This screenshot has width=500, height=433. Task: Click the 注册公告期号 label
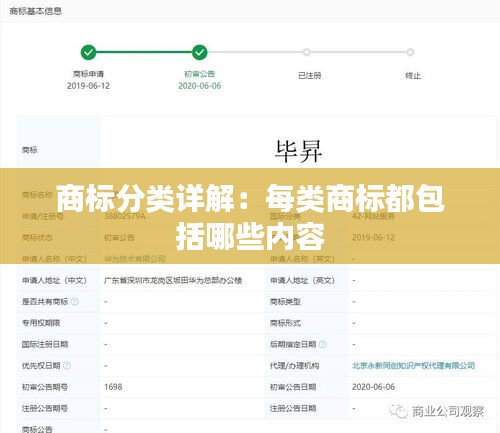coord(45,408)
